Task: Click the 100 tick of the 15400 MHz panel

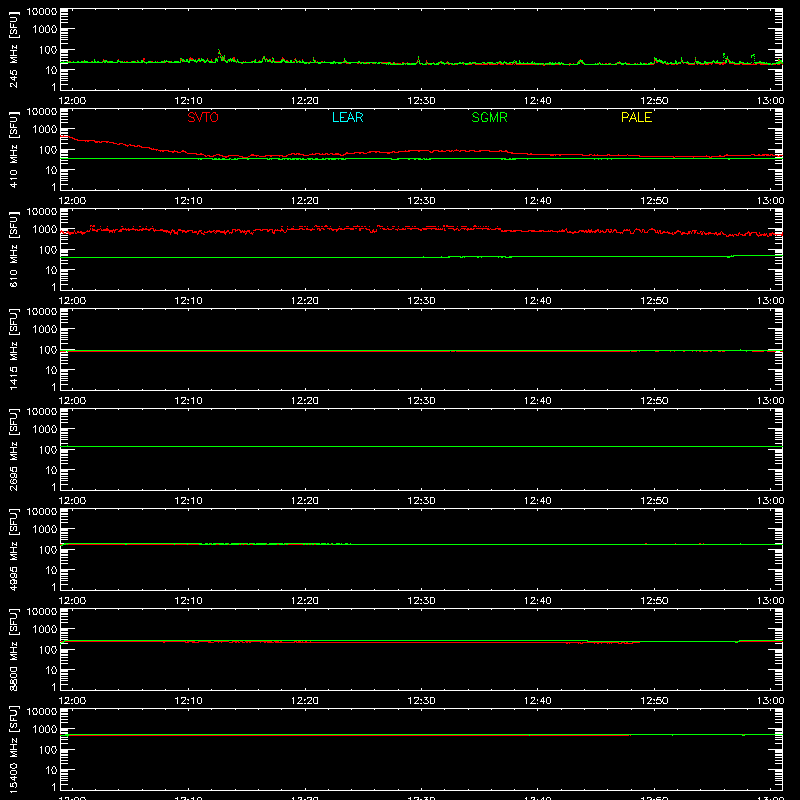Action: pyautogui.click(x=48, y=750)
